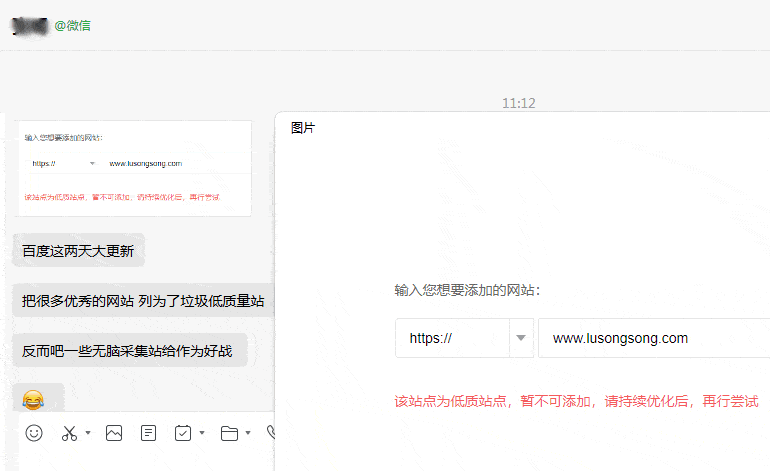Click the laughing-crying emoji message

33,399
